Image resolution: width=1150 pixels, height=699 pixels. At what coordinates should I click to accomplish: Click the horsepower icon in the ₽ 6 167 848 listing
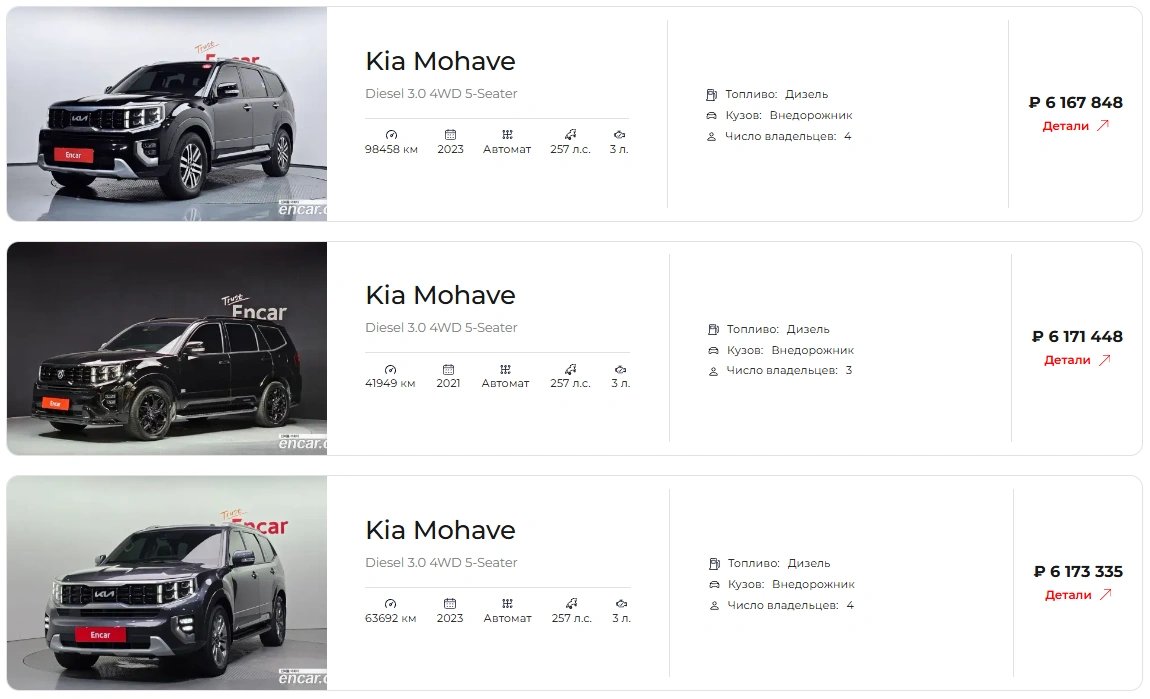pyautogui.click(x=570, y=134)
